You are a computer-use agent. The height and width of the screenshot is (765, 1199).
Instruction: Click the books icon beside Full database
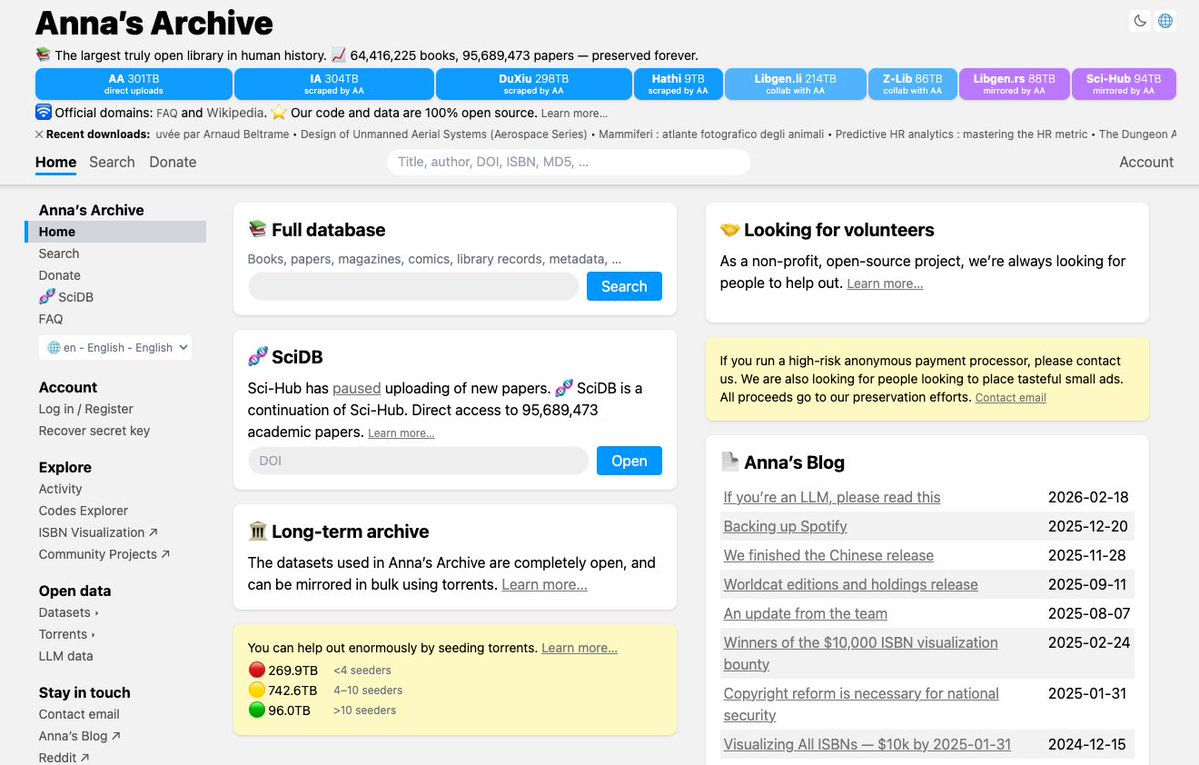(x=258, y=229)
